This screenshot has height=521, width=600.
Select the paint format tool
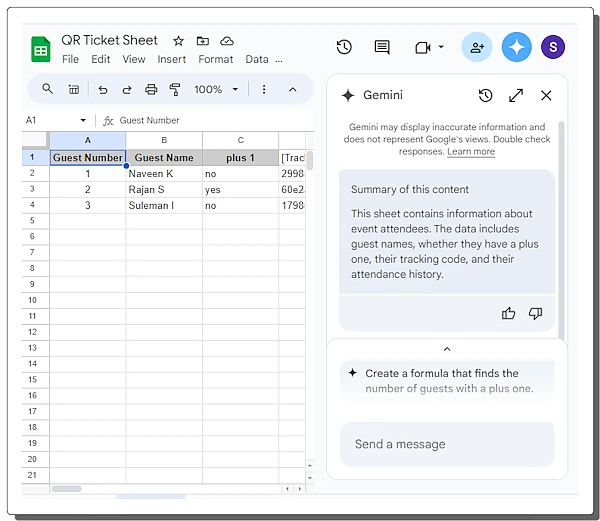[175, 89]
